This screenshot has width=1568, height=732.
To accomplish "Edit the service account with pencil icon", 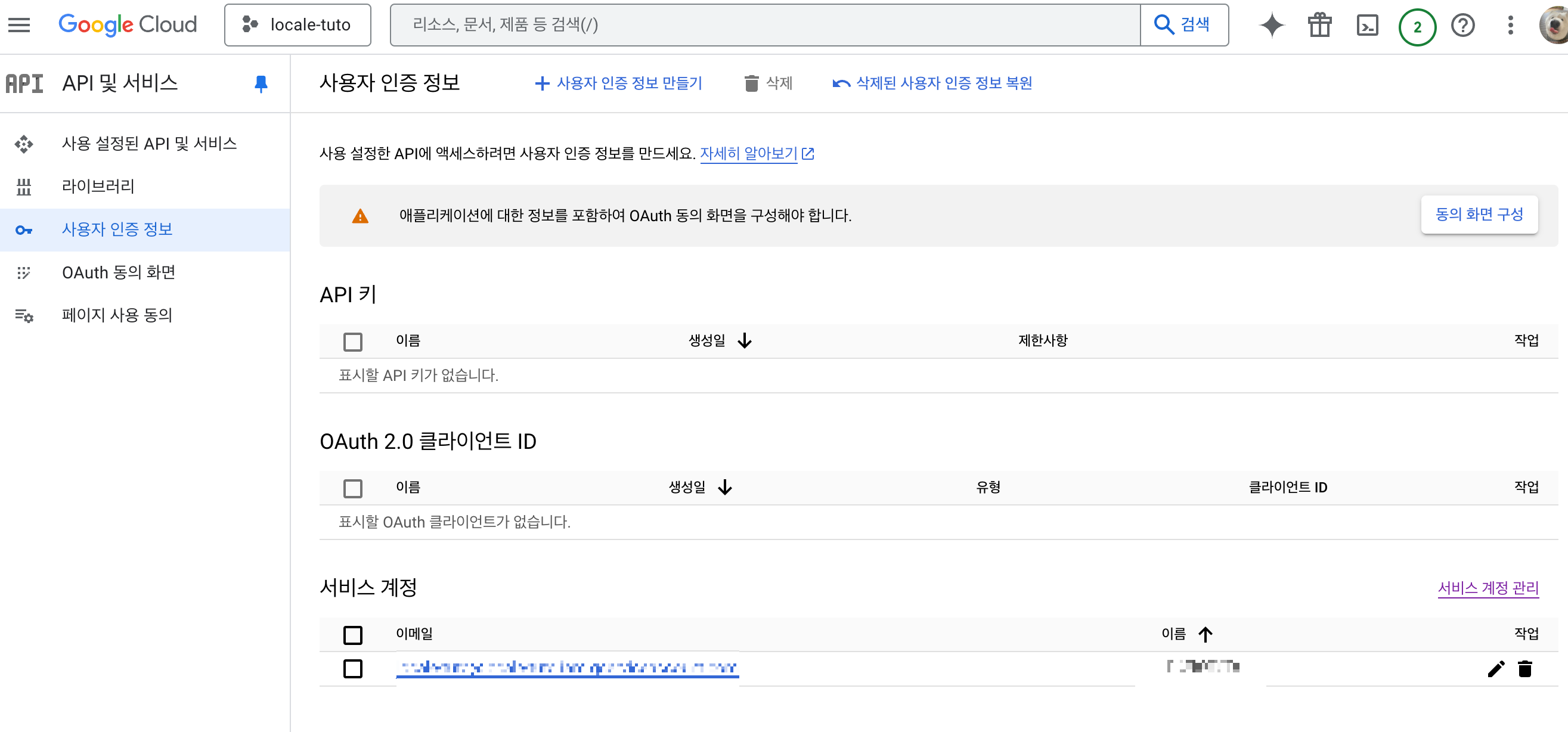I will tap(1496, 669).
